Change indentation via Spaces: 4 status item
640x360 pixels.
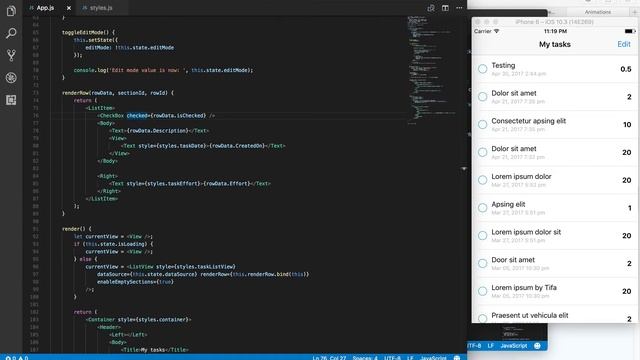tap(365, 358)
